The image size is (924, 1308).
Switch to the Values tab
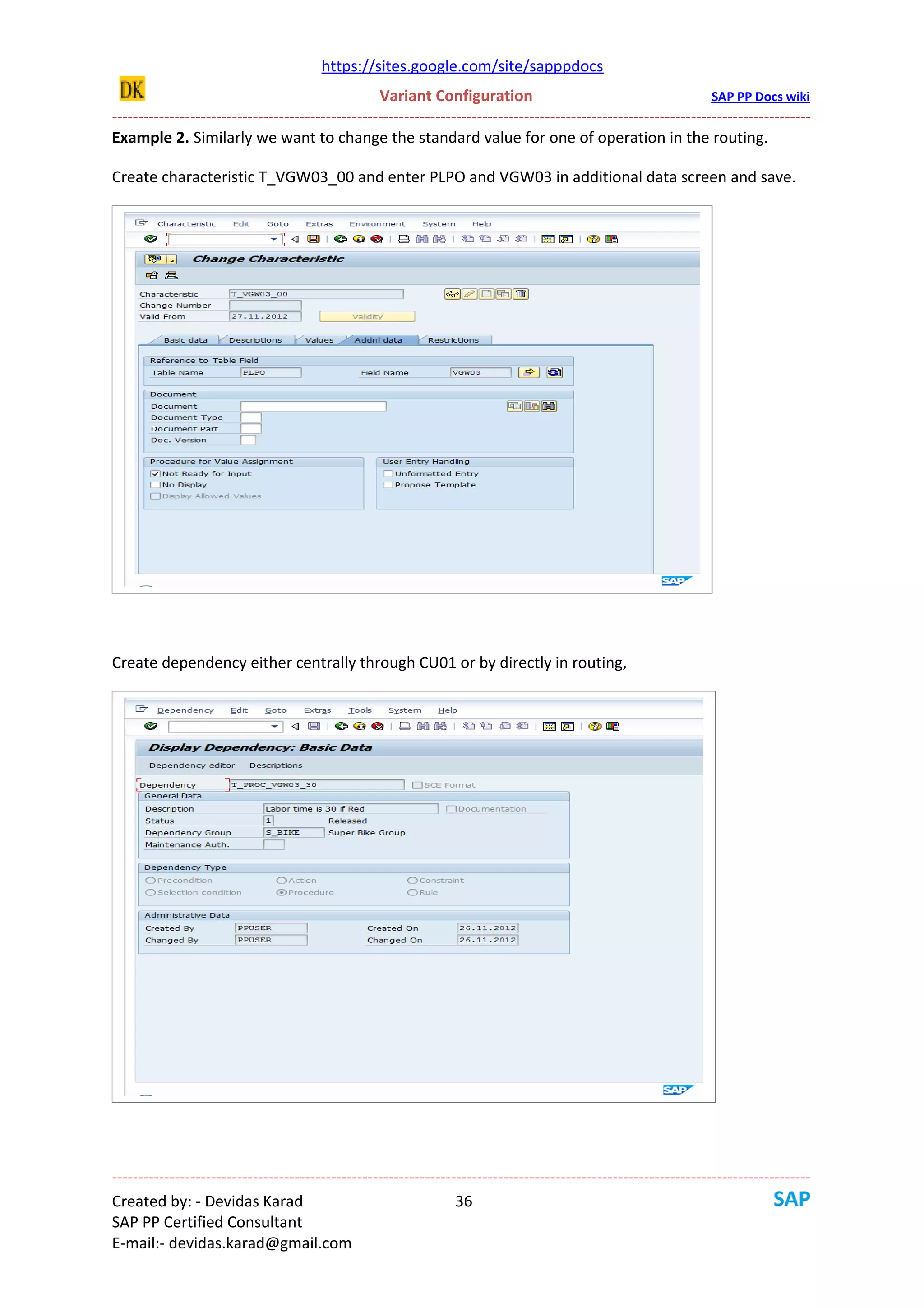tap(319, 340)
